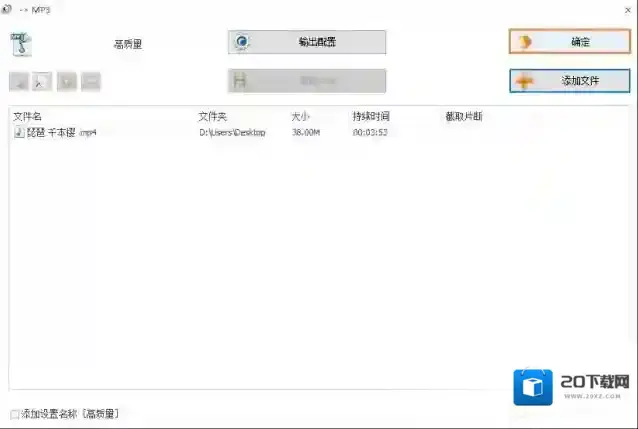Image resolution: width=638 pixels, height=429 pixels.
Task: Click the file icon next to 琵琶 千本樱
Action: coord(17,132)
